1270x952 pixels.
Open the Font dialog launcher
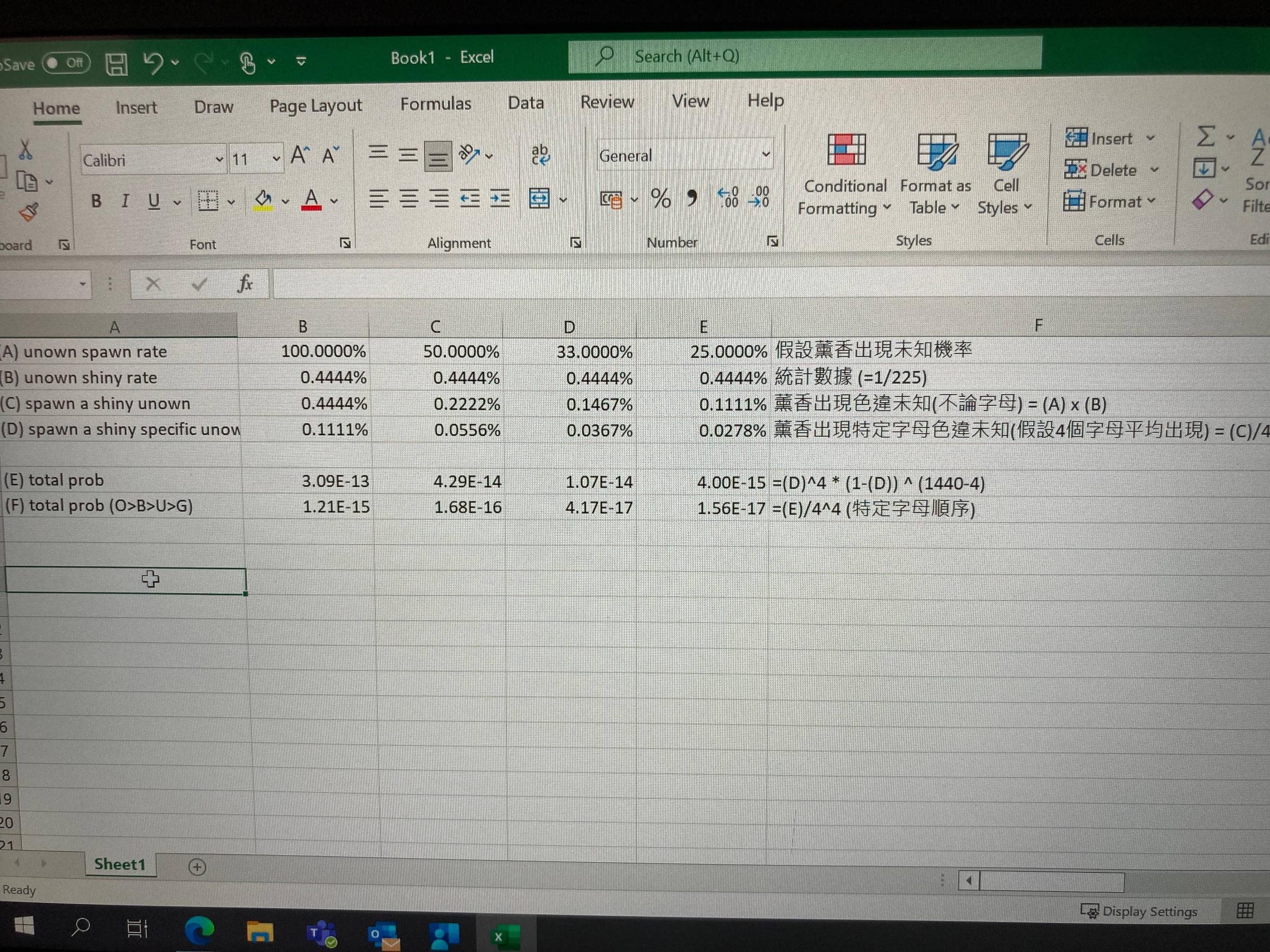point(345,243)
